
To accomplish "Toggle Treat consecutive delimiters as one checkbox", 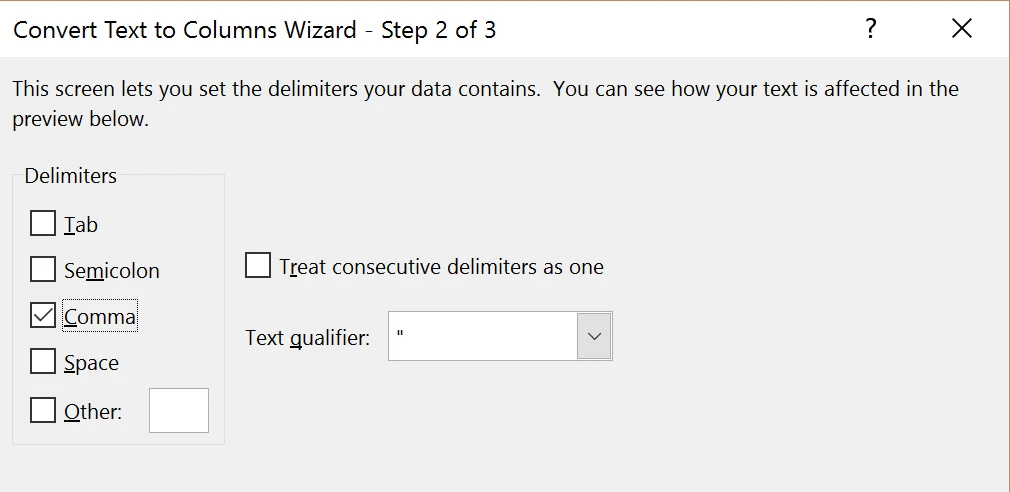I will tap(258, 265).
